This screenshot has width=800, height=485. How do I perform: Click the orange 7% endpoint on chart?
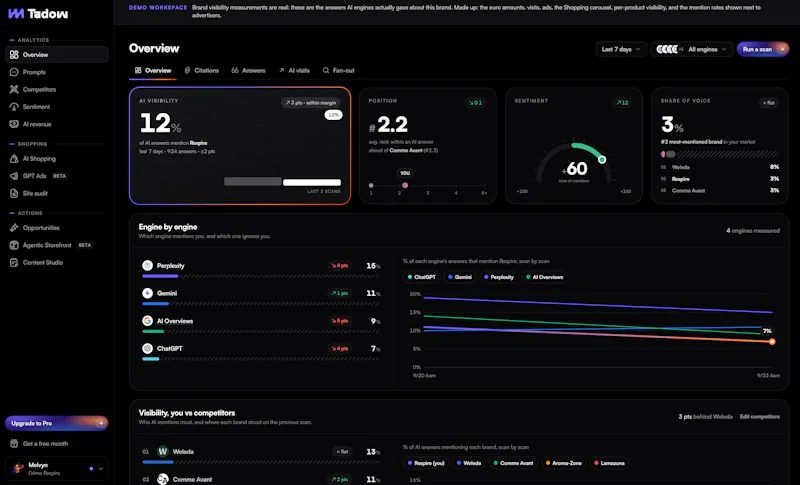click(772, 342)
